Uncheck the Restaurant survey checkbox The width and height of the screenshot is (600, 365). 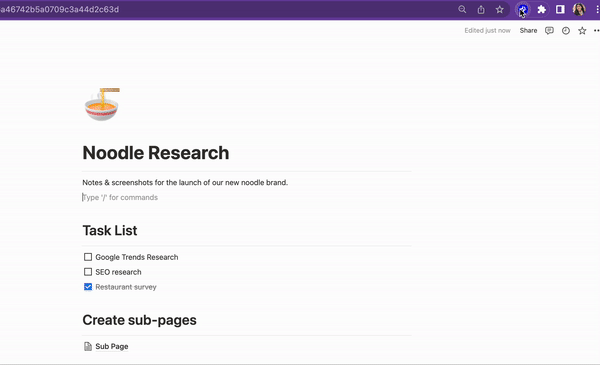(x=88, y=287)
